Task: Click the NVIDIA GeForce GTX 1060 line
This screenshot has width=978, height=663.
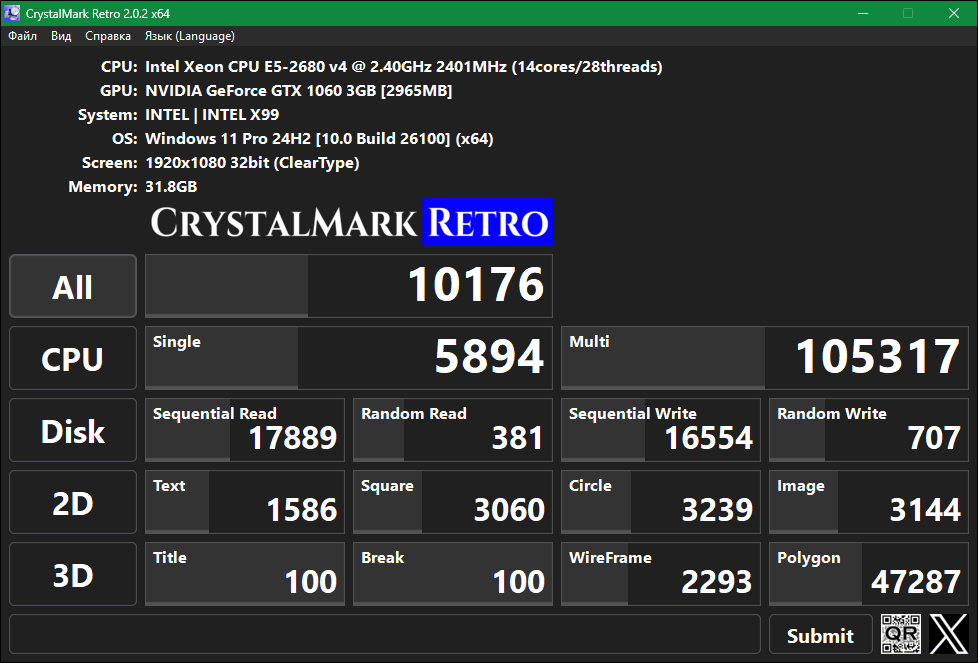Action: click(298, 91)
